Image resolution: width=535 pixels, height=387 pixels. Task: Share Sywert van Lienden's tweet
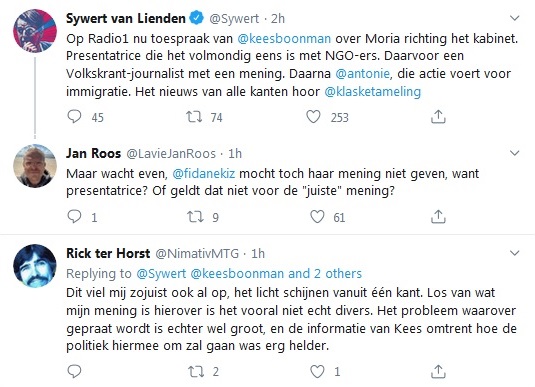[438, 117]
